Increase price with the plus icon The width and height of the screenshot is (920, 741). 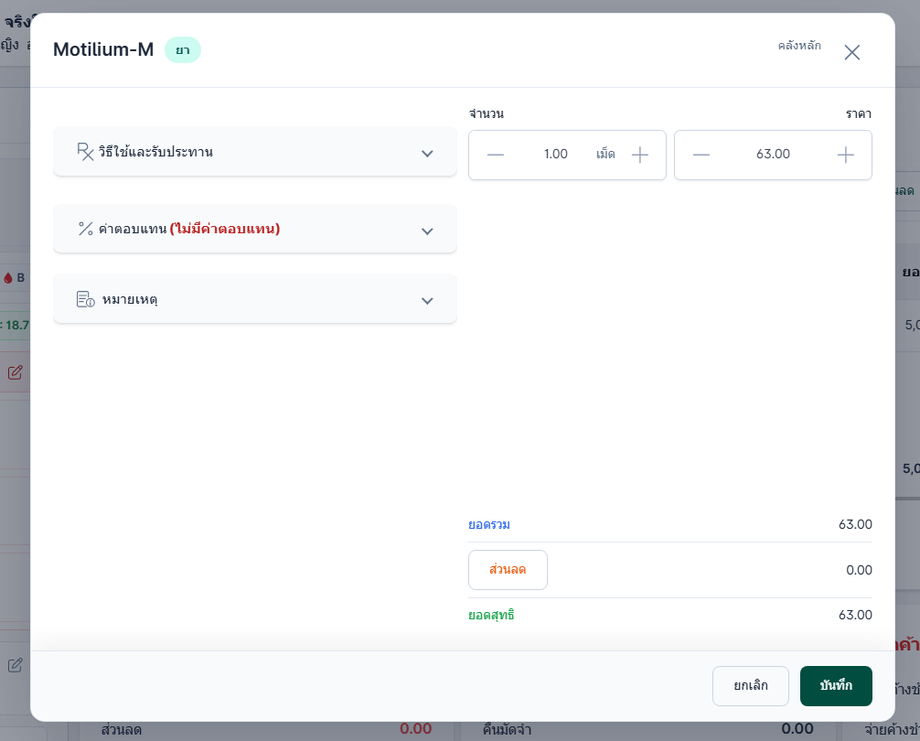pyautogui.click(x=845, y=155)
